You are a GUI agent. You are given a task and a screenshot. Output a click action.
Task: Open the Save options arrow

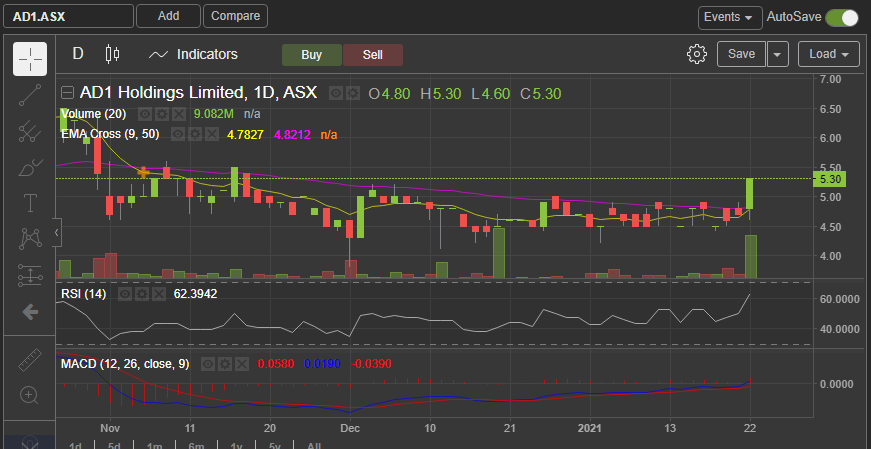point(778,54)
